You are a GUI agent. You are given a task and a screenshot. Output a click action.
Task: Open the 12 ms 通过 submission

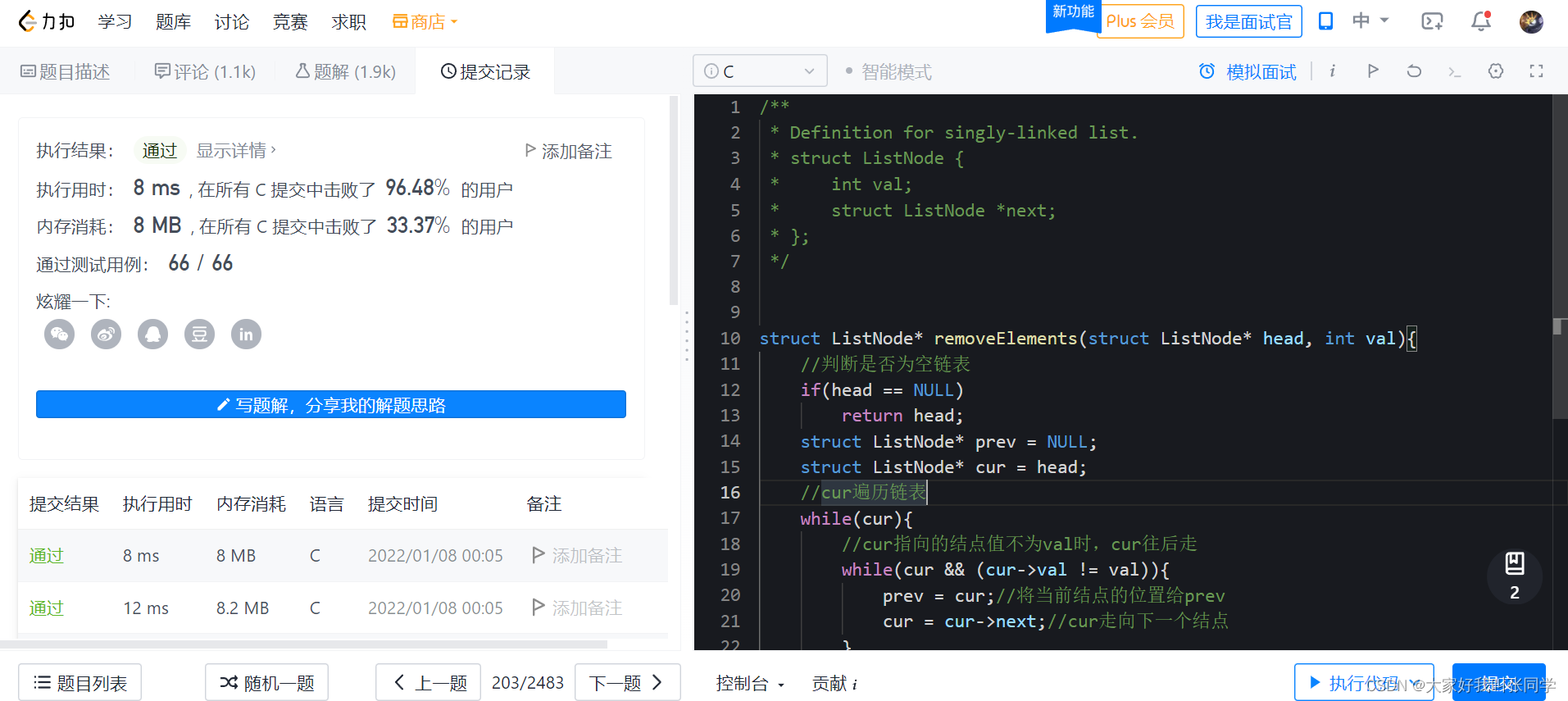point(47,608)
